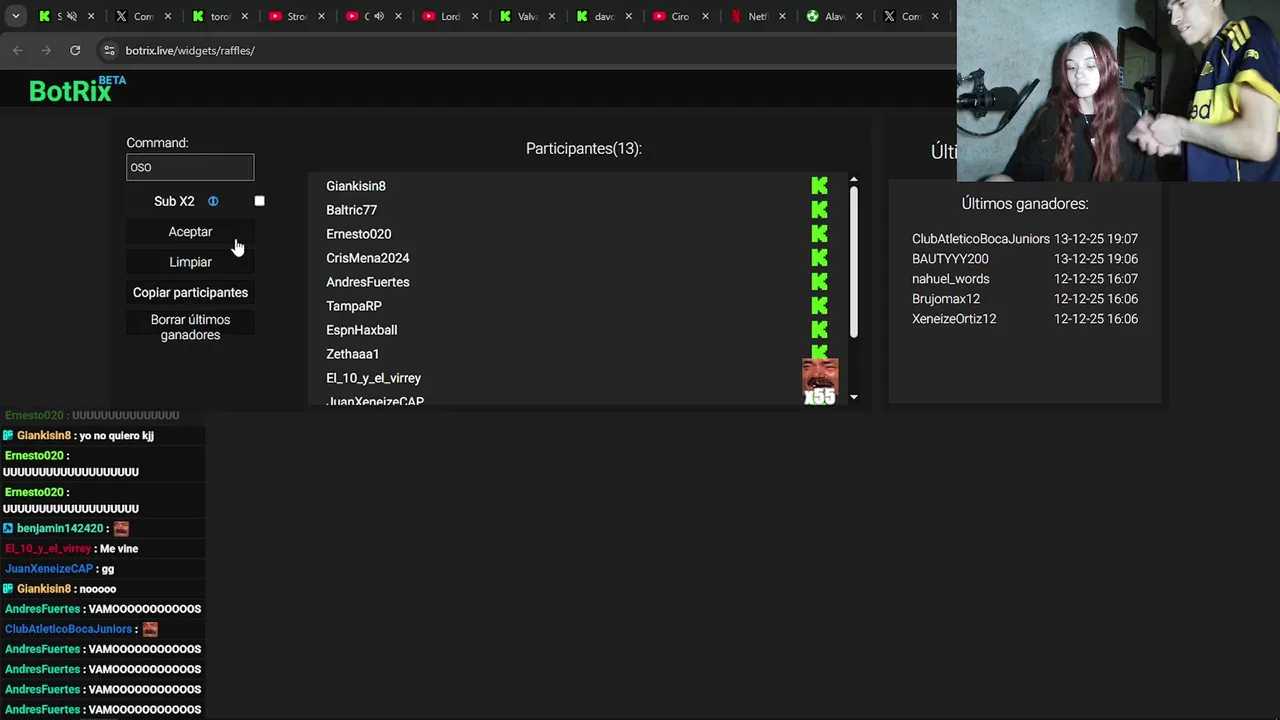This screenshot has width=1280, height=720.
Task: Toggle the Sub X2 checkbox
Action: (x=259, y=201)
